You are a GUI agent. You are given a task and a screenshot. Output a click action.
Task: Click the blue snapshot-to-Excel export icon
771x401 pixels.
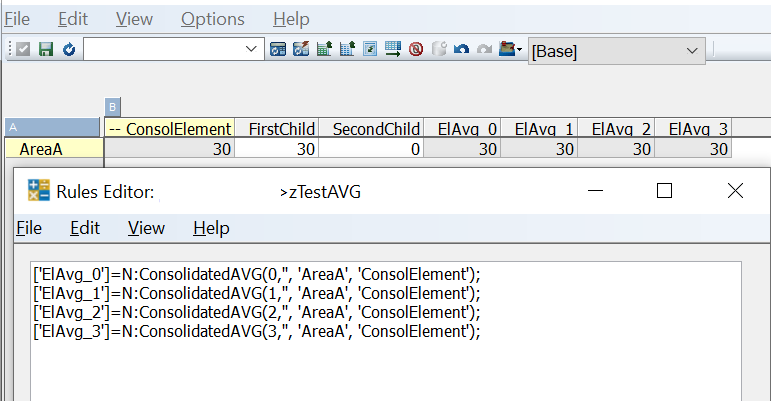click(x=347, y=49)
